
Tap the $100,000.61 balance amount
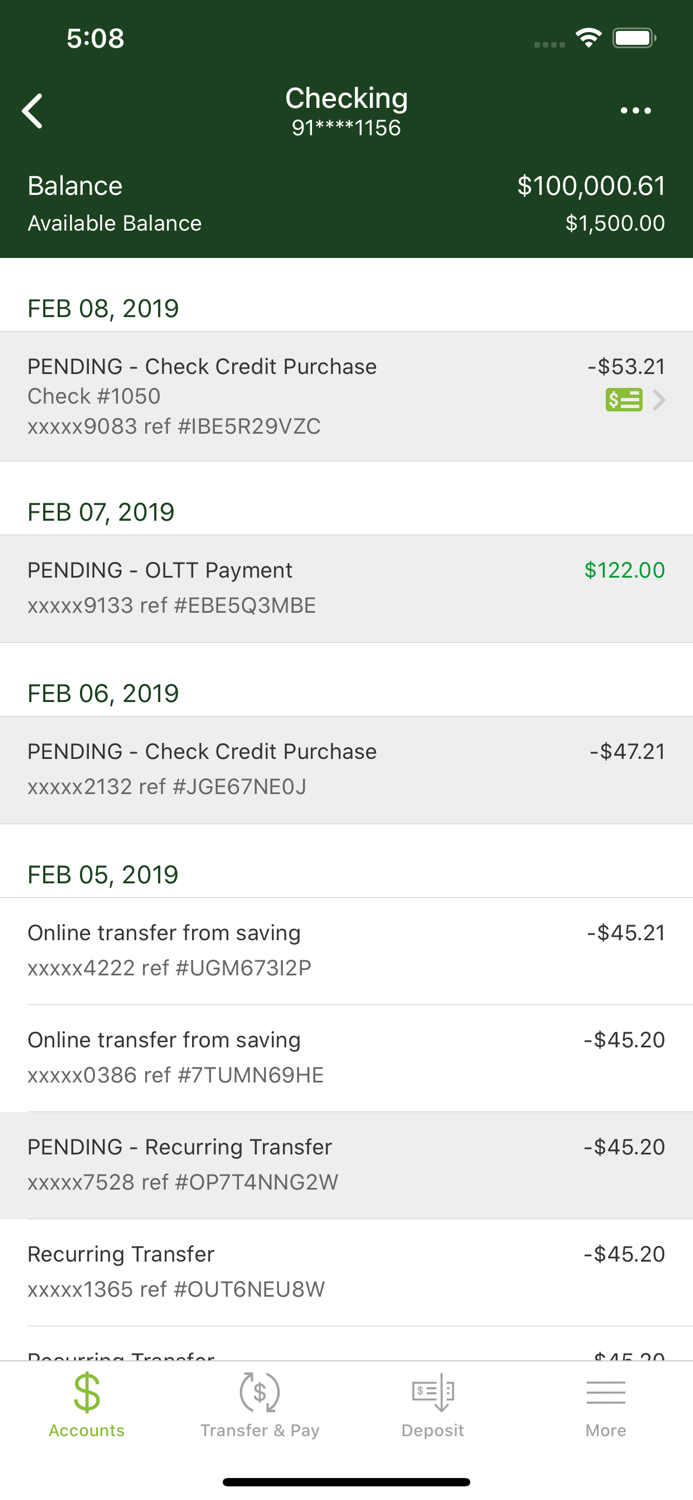[x=591, y=186]
